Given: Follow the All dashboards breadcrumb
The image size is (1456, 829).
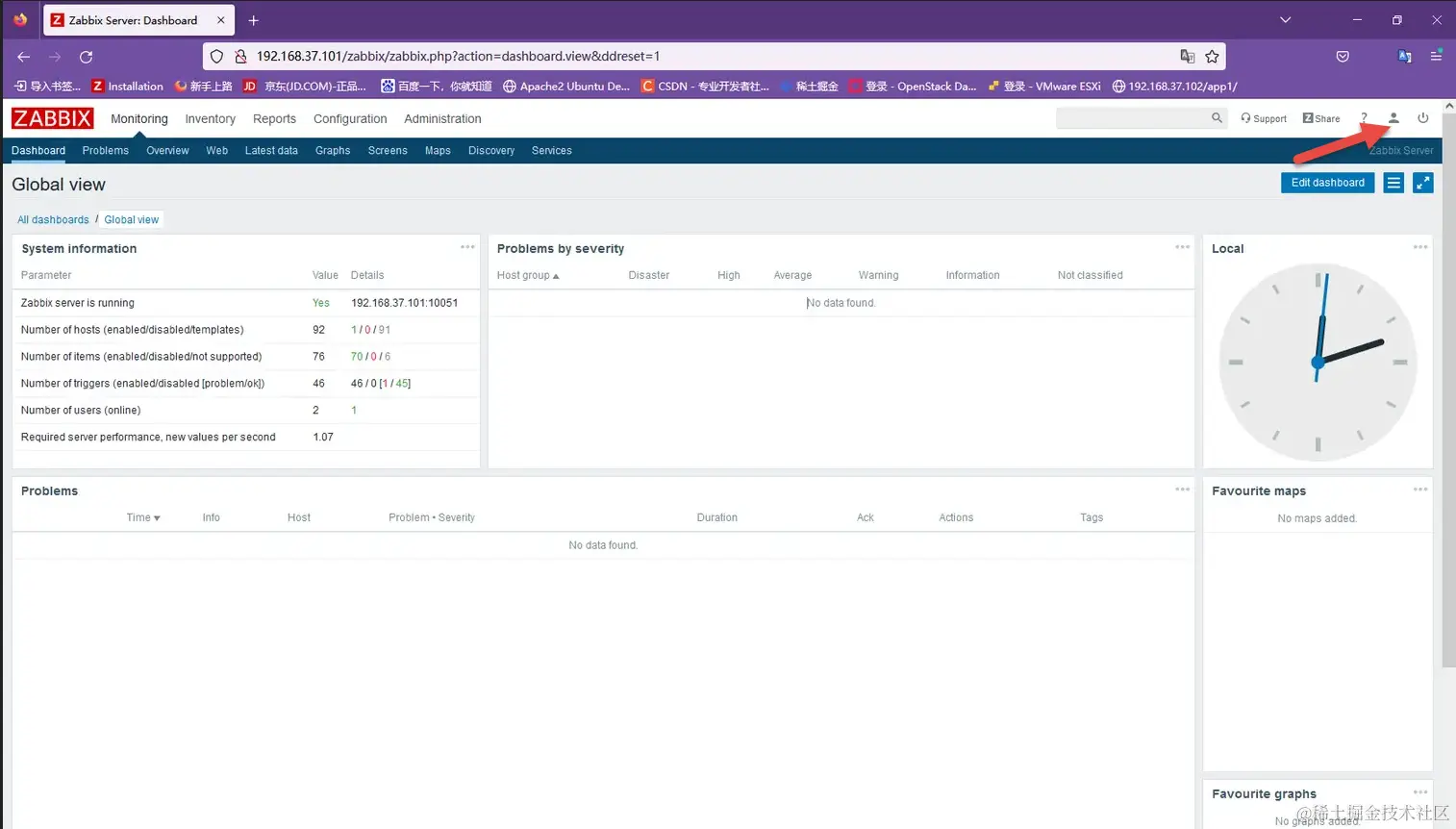Looking at the screenshot, I should click(53, 220).
